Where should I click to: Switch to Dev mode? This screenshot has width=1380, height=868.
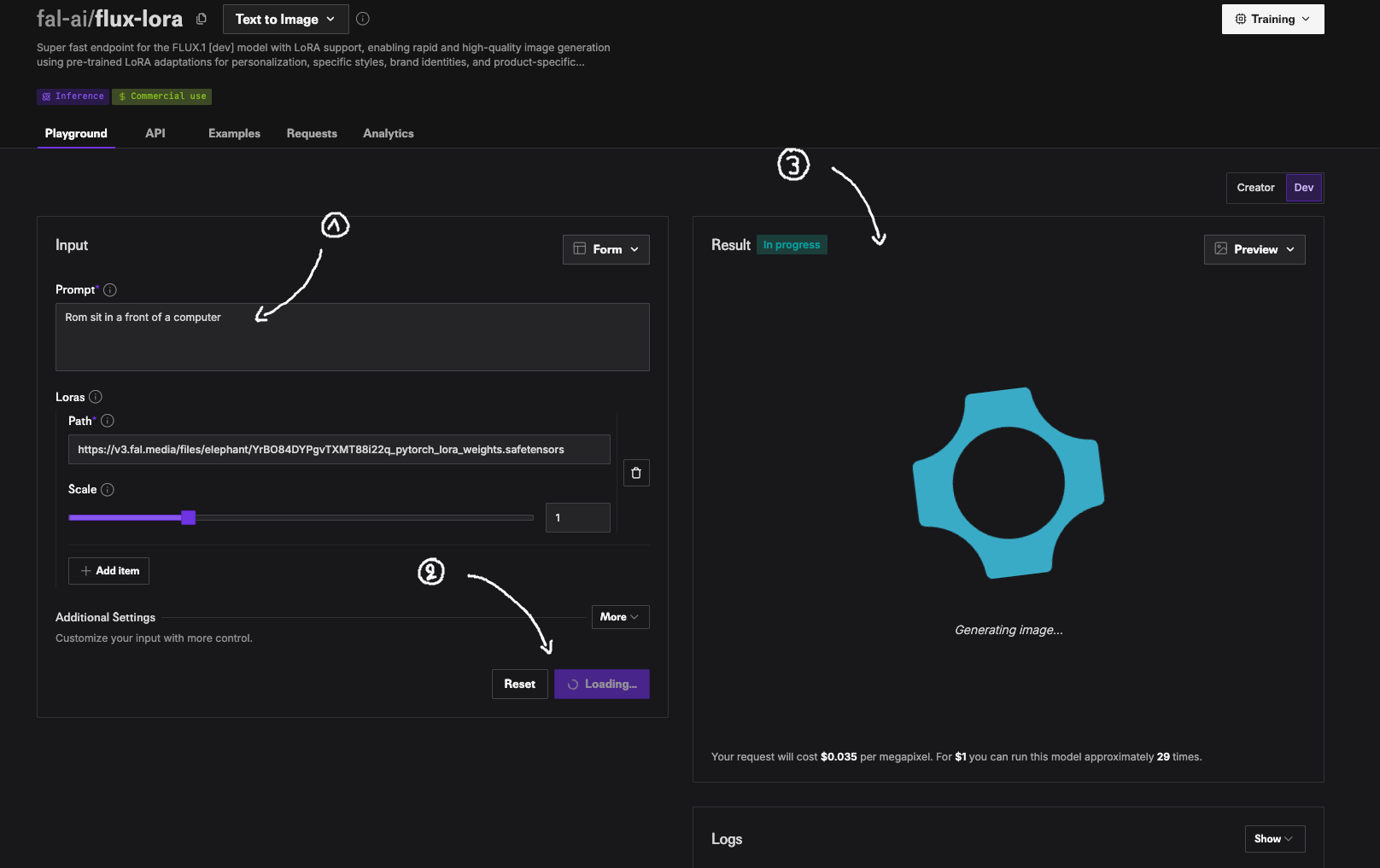point(1304,188)
